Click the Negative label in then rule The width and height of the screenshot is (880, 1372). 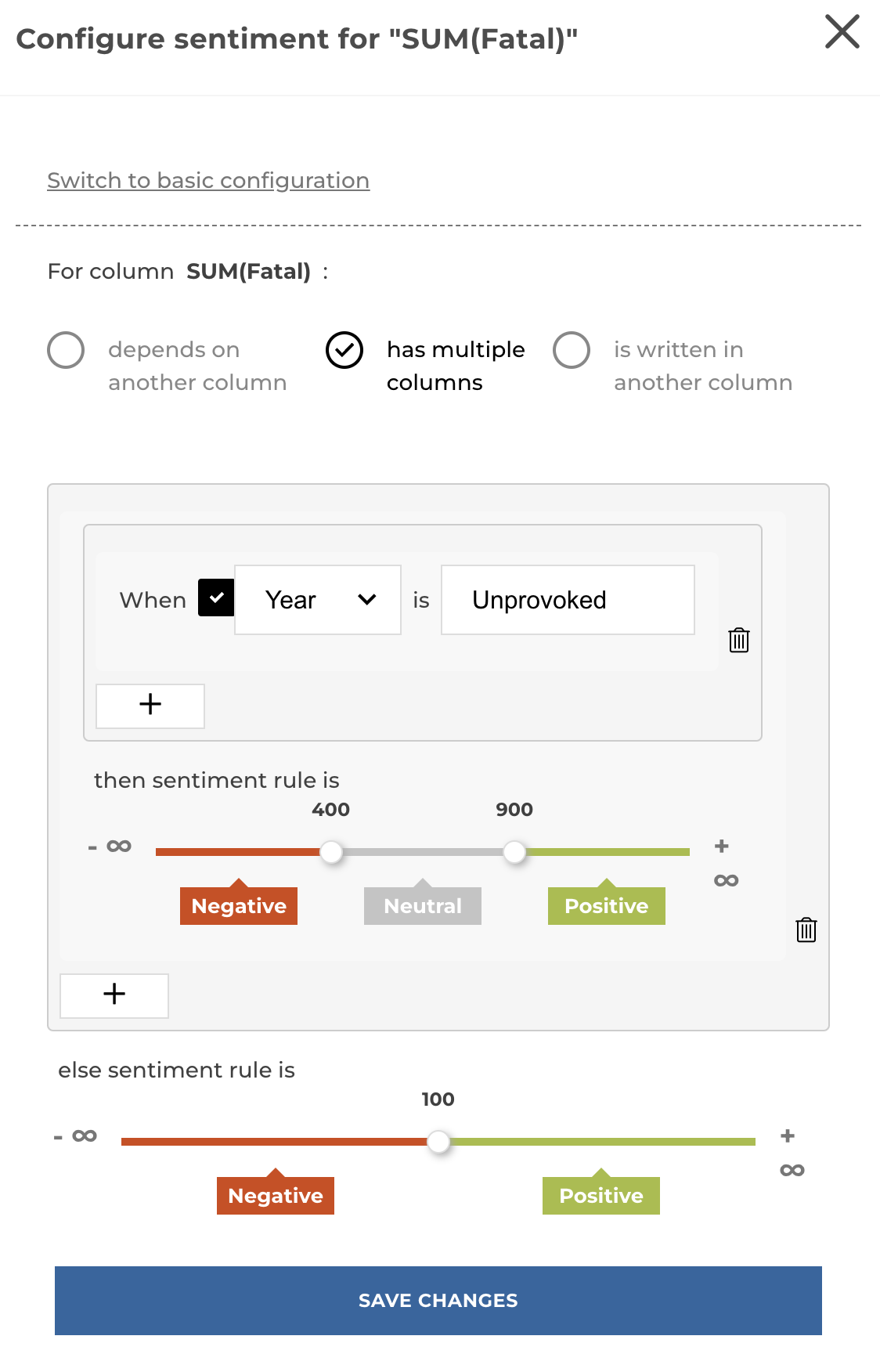pyautogui.click(x=239, y=906)
